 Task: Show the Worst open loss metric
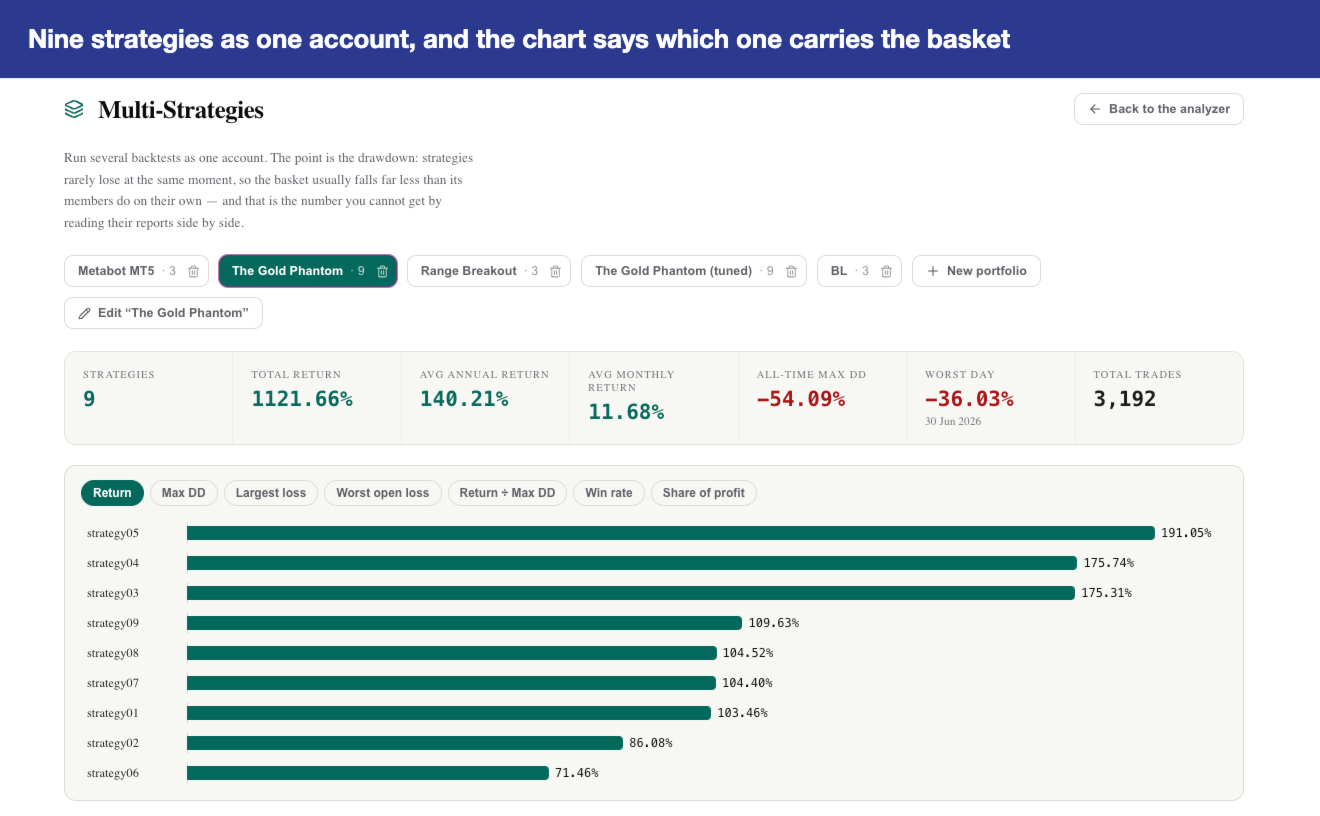[x=382, y=493]
